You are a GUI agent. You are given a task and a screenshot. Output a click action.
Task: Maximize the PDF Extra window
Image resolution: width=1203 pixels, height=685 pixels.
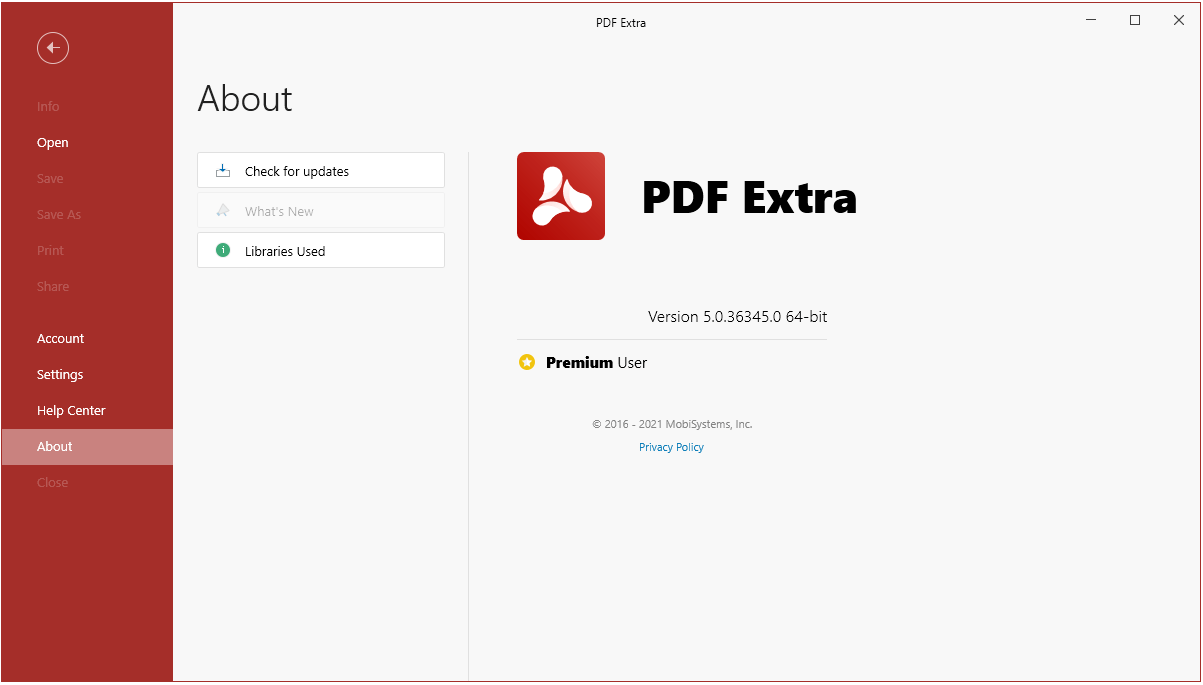(x=1135, y=20)
